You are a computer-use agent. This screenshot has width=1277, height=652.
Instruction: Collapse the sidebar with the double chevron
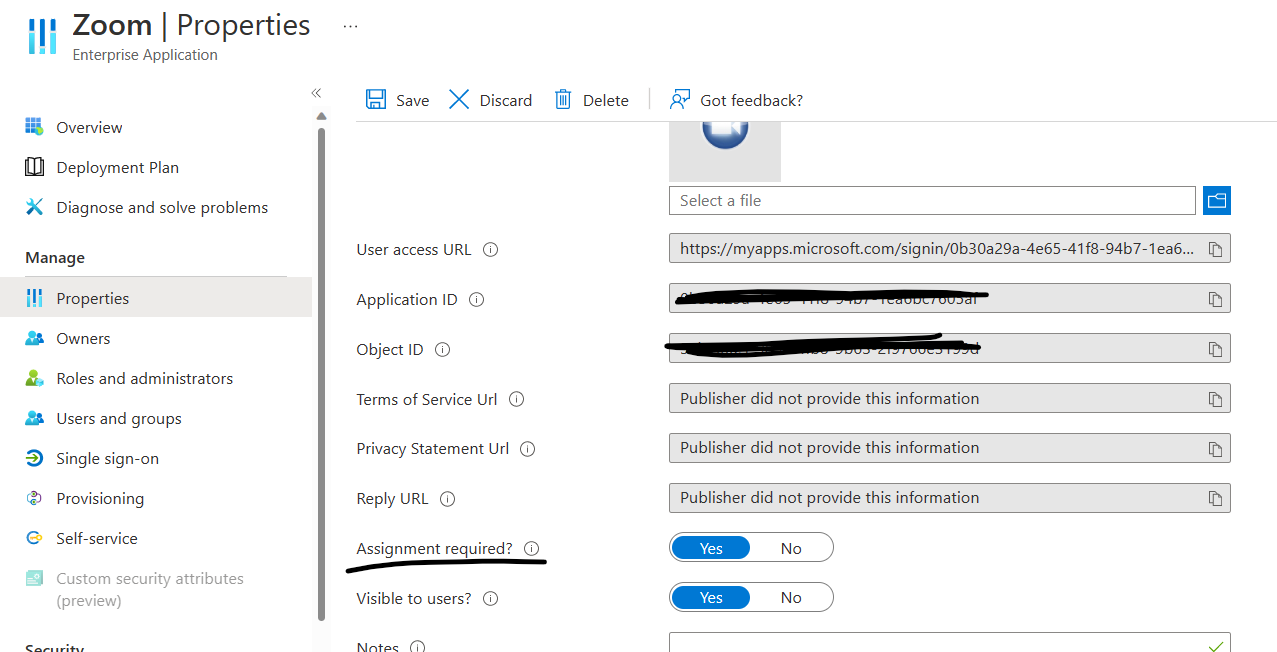[x=316, y=93]
